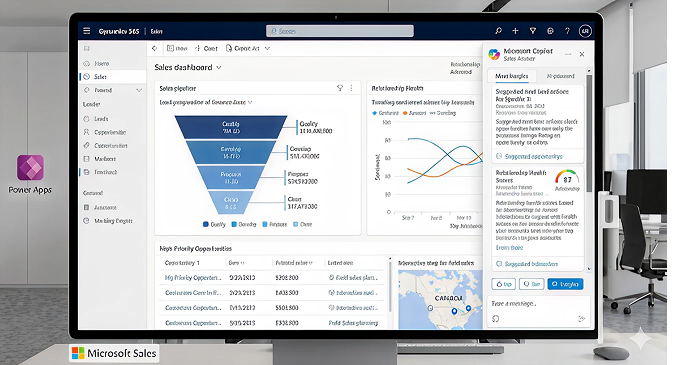Click the orange legend dot in Relationship Health

pos(405,113)
